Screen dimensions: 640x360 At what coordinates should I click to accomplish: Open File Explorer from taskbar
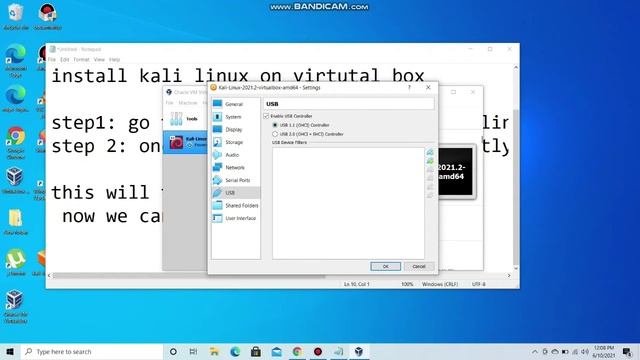click(x=214, y=351)
